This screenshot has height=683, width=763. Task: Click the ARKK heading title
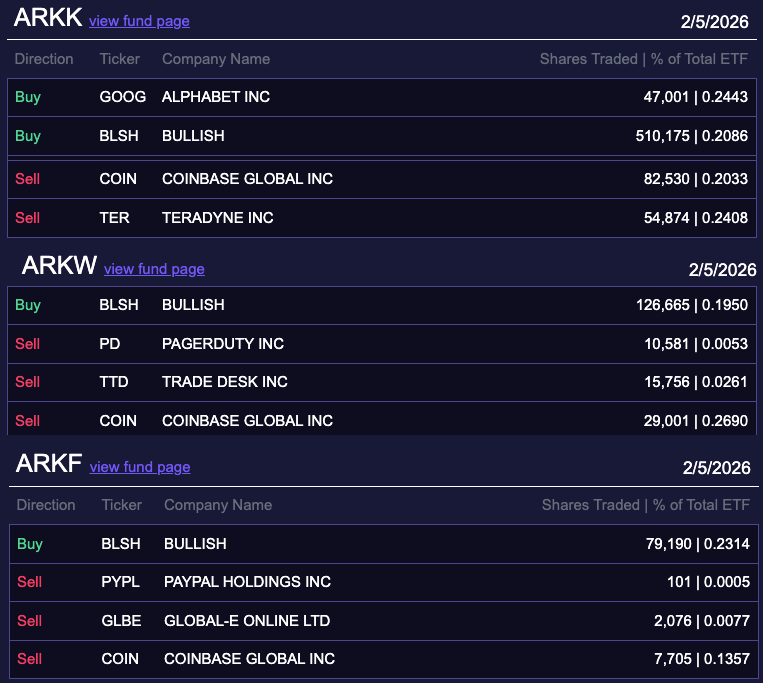pyautogui.click(x=47, y=19)
